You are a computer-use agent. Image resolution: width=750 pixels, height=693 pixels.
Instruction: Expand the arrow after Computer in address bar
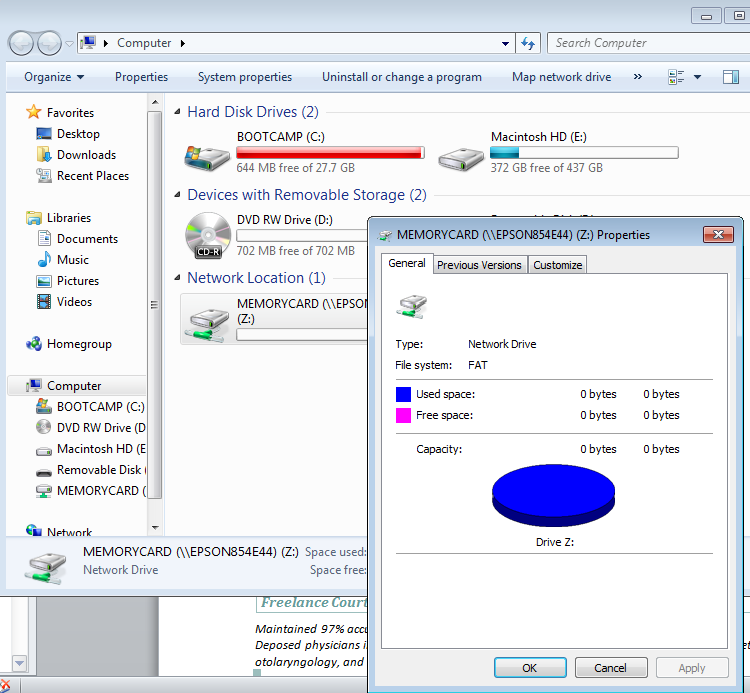click(x=183, y=44)
